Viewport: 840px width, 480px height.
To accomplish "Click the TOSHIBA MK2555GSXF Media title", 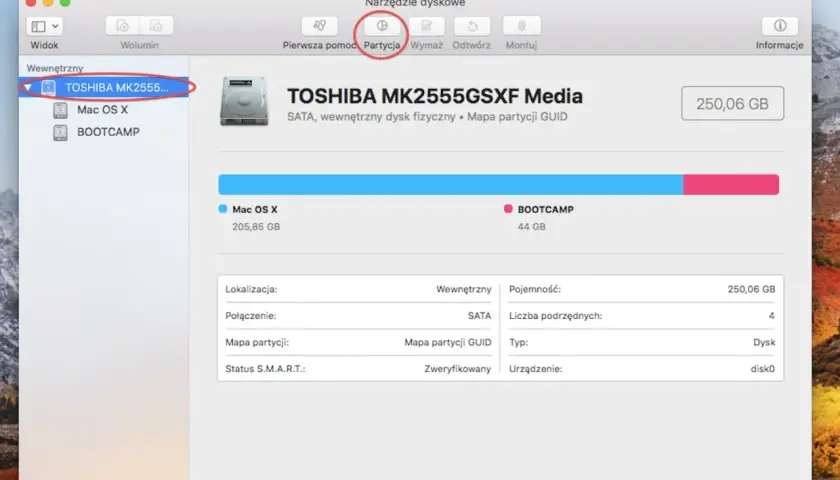I will click(x=434, y=96).
